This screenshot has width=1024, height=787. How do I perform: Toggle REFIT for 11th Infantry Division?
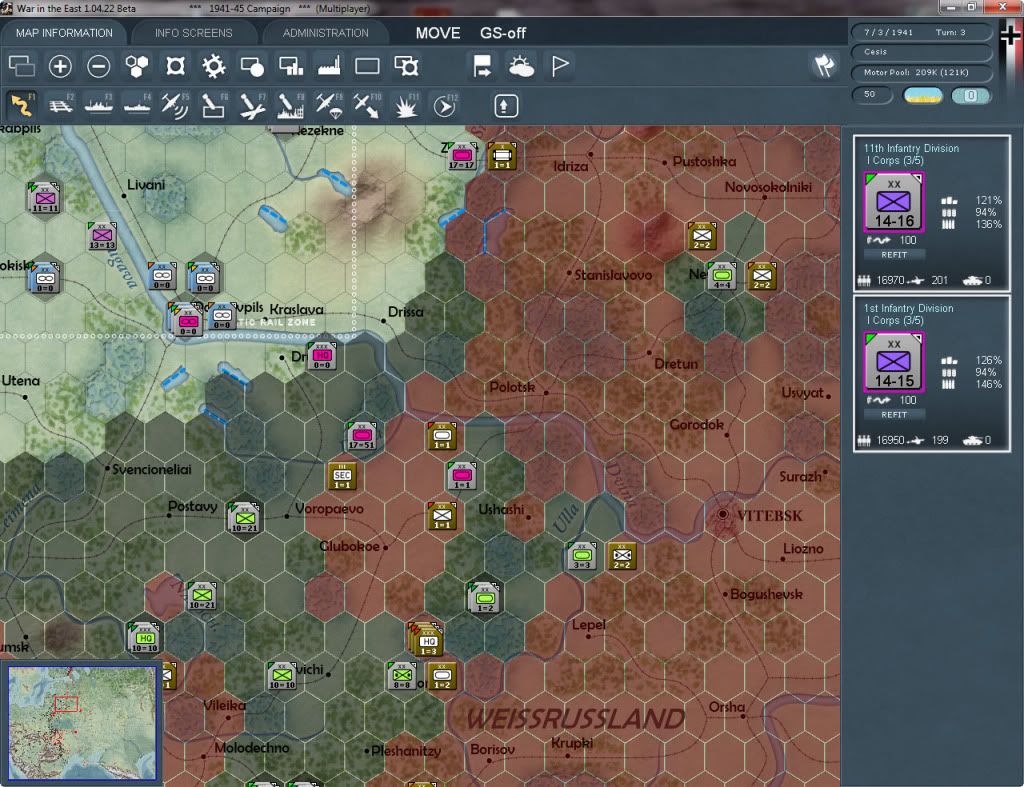894,255
